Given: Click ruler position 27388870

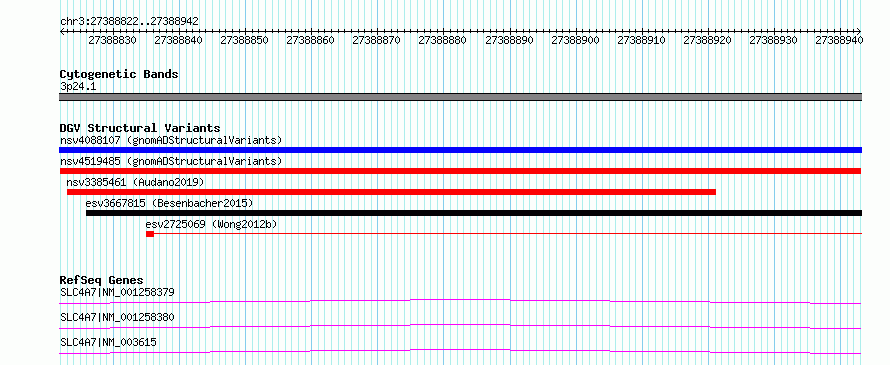Looking at the screenshot, I should [376, 40].
